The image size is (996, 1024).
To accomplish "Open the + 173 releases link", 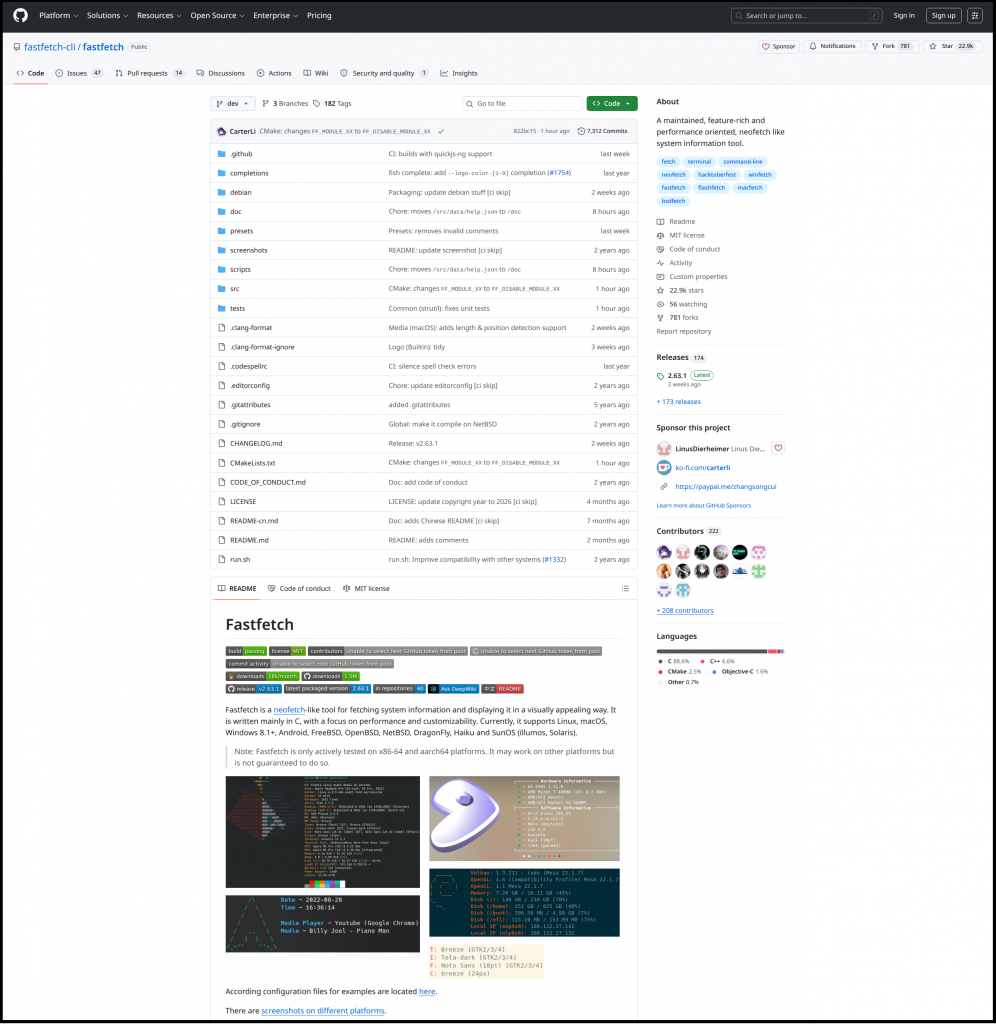I will 678,402.
